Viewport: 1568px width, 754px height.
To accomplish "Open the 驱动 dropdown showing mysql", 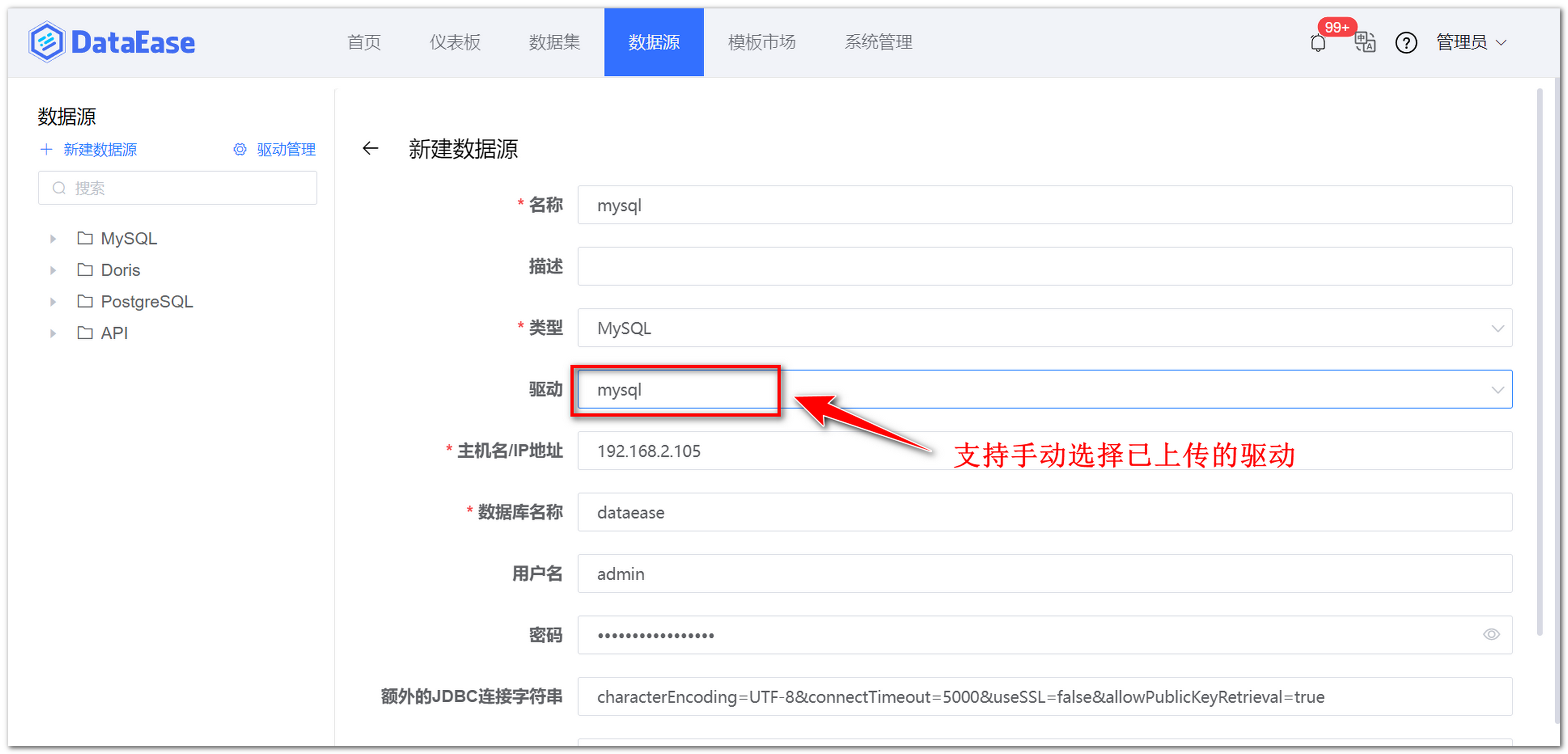I will (x=1498, y=389).
